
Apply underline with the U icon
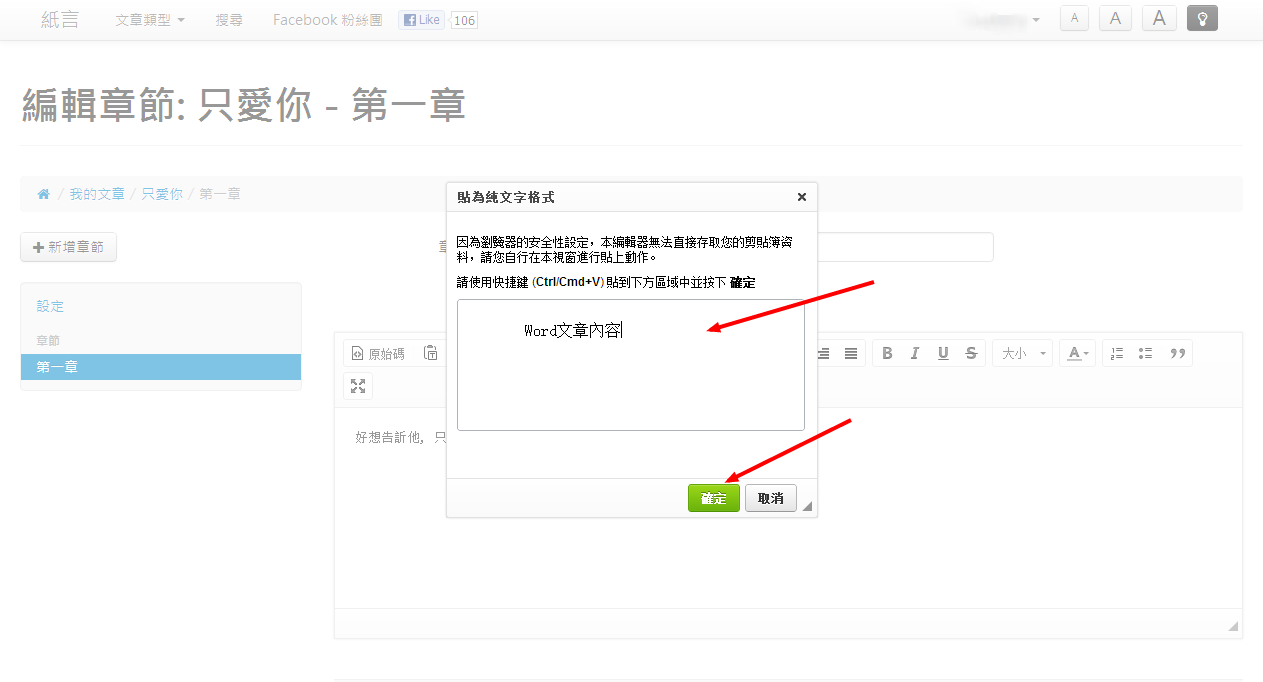[x=942, y=353]
